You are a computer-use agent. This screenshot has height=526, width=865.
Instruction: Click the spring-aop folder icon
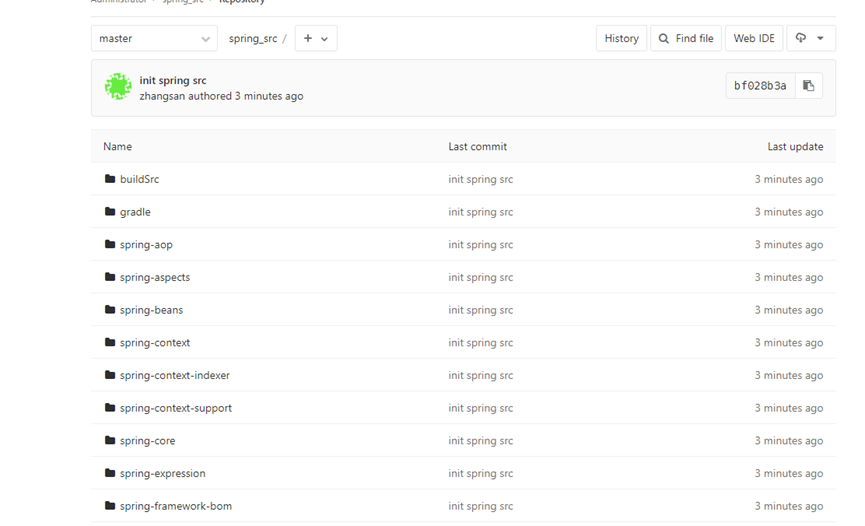click(x=110, y=244)
